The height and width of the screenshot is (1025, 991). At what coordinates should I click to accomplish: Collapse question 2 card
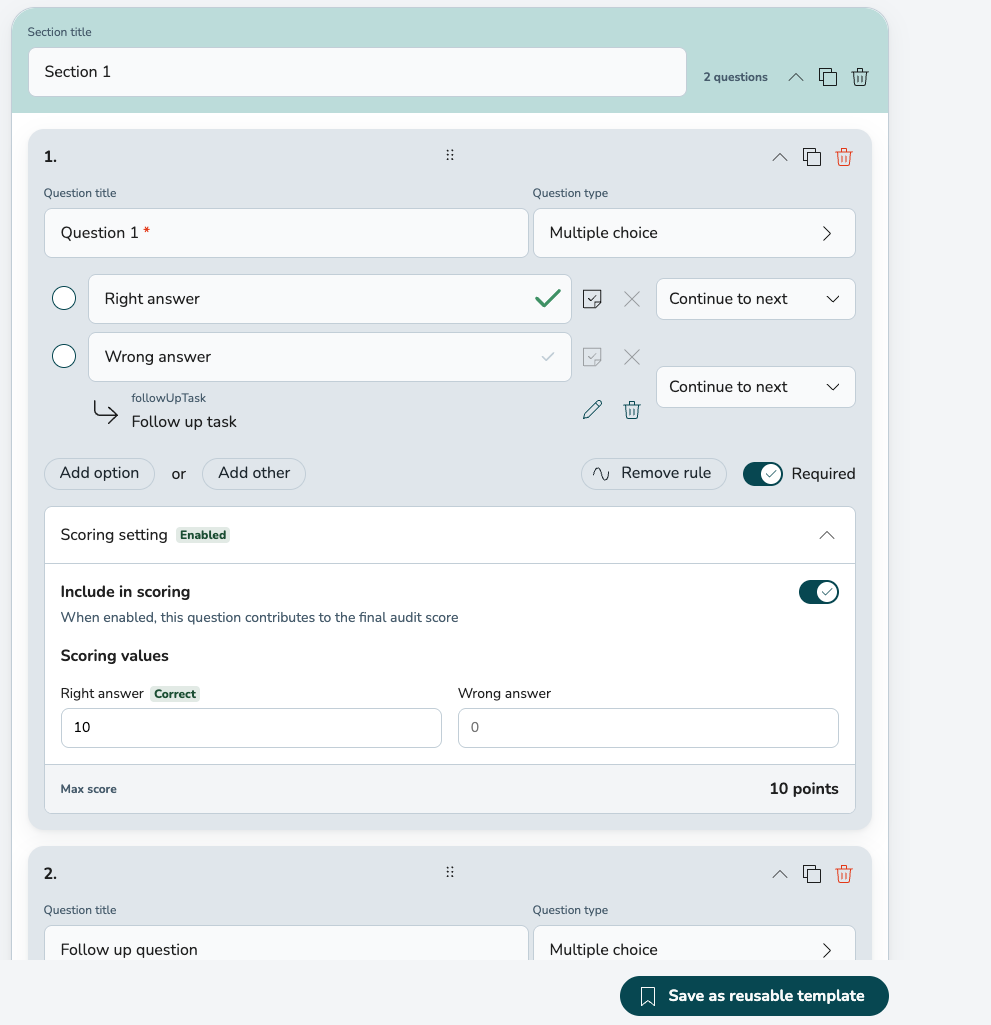(780, 874)
